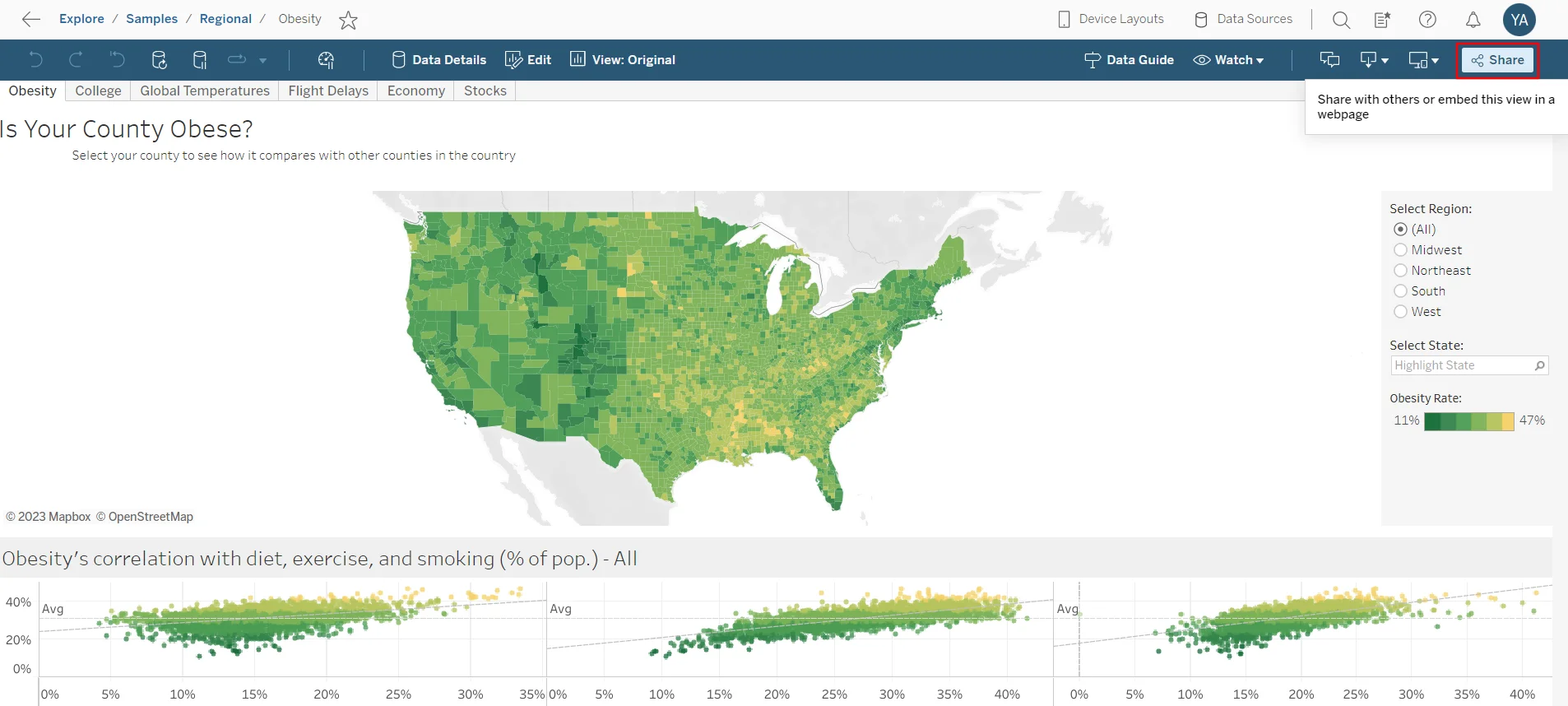
Task: Open the notifications bell
Action: click(x=1473, y=20)
